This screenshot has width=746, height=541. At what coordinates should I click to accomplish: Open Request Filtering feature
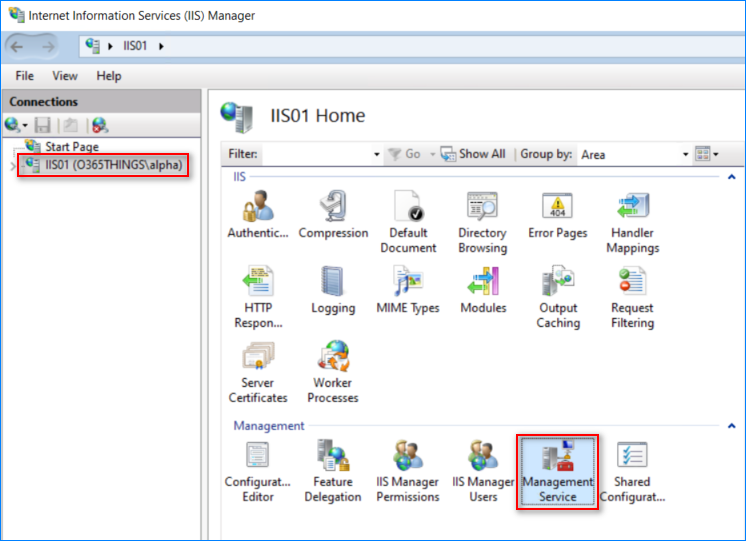tap(632, 297)
